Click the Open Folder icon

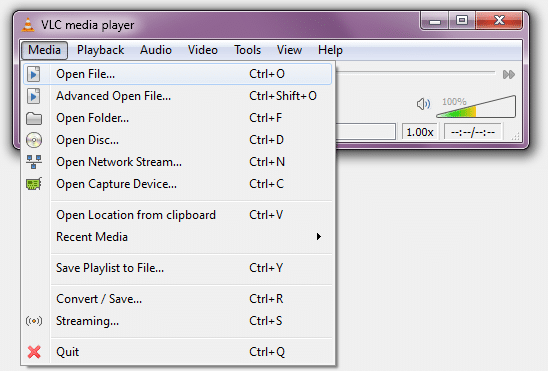(x=34, y=118)
